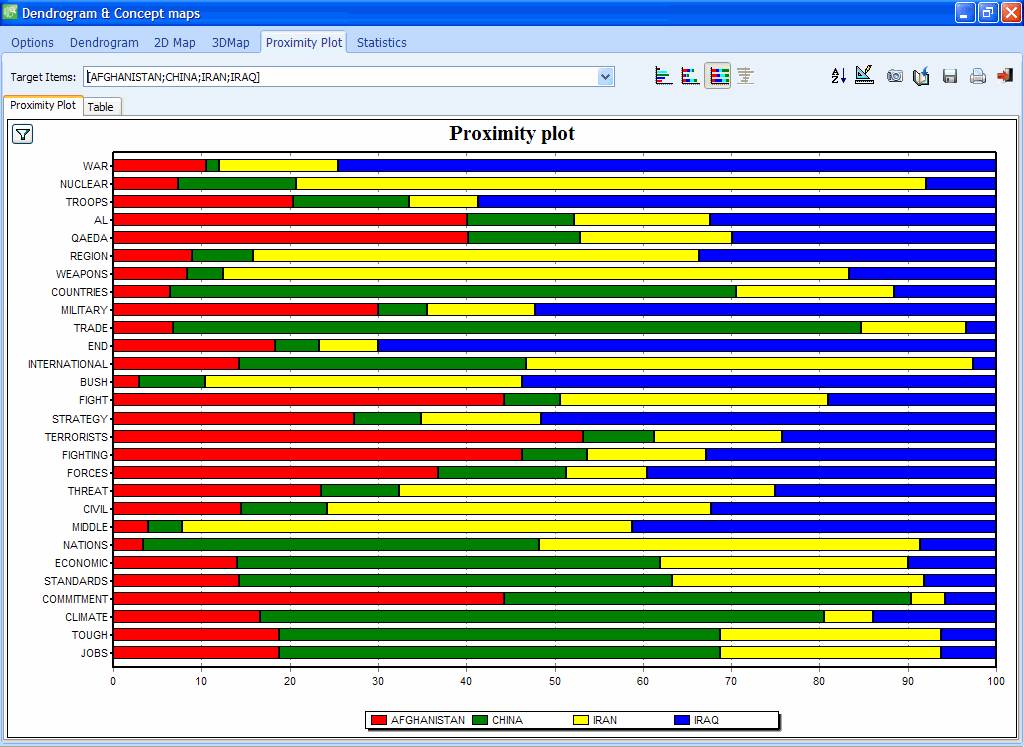
Task: Print the proximity plot
Action: [978, 76]
